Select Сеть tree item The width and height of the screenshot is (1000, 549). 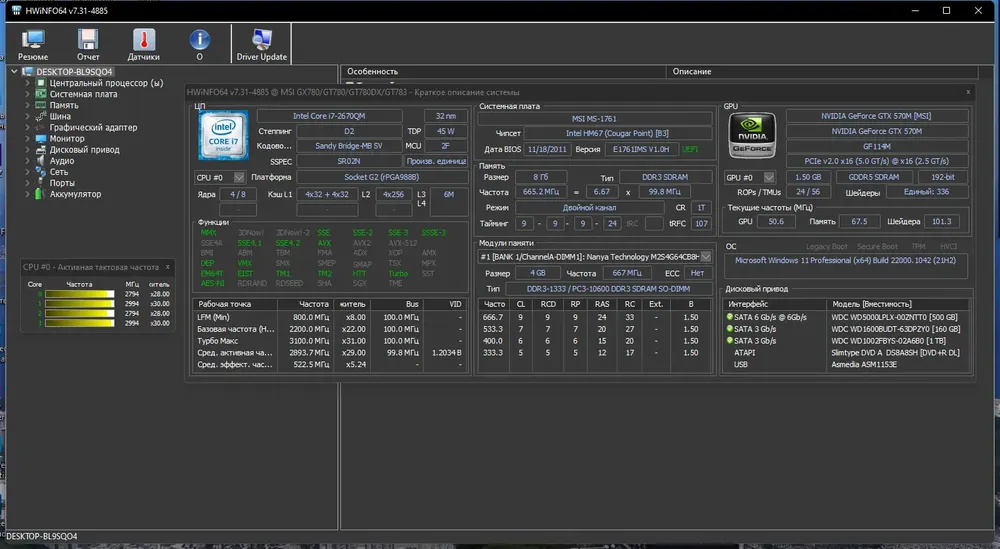pos(59,172)
